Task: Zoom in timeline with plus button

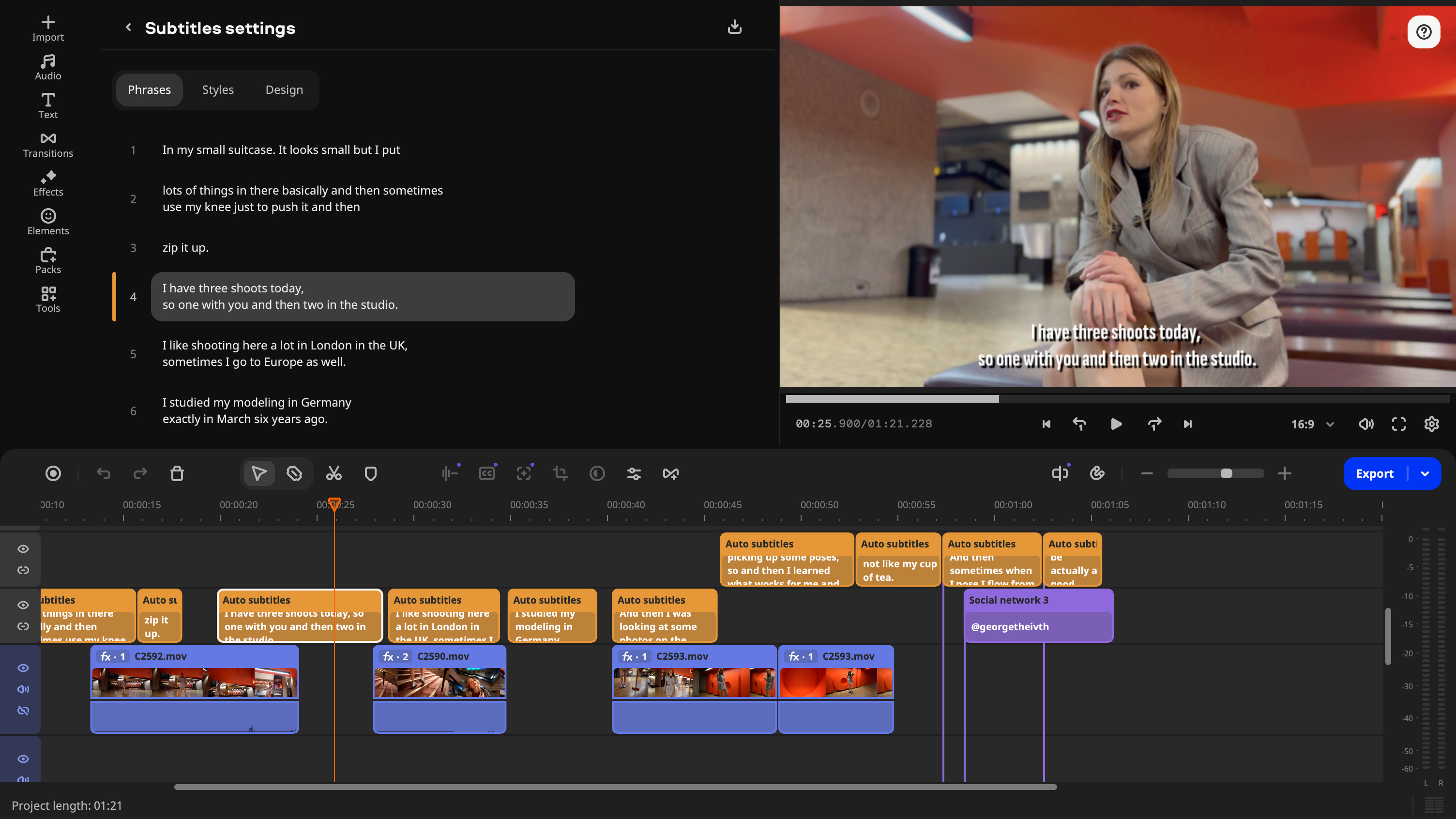Action: tap(1284, 474)
